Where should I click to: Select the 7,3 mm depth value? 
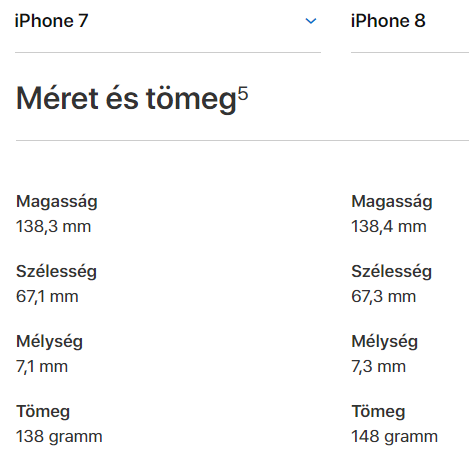click(379, 367)
